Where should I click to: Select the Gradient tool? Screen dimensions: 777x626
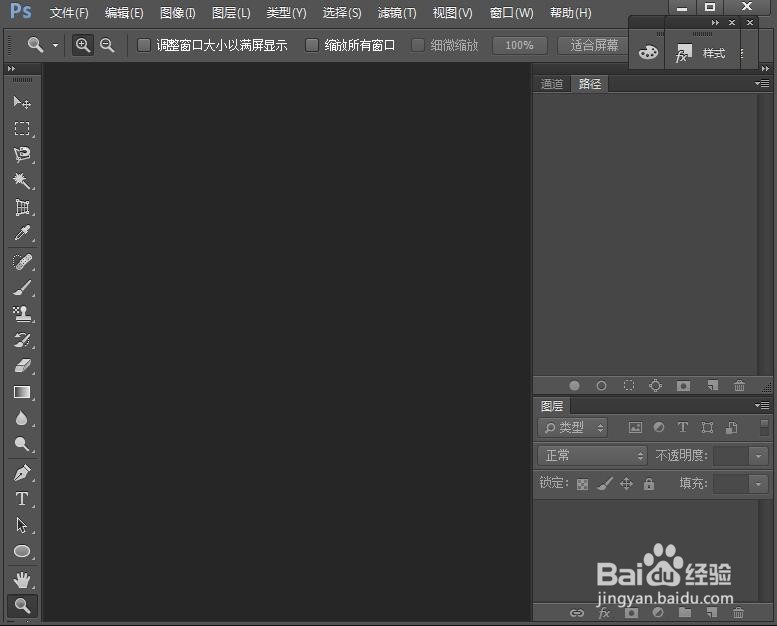(22, 393)
